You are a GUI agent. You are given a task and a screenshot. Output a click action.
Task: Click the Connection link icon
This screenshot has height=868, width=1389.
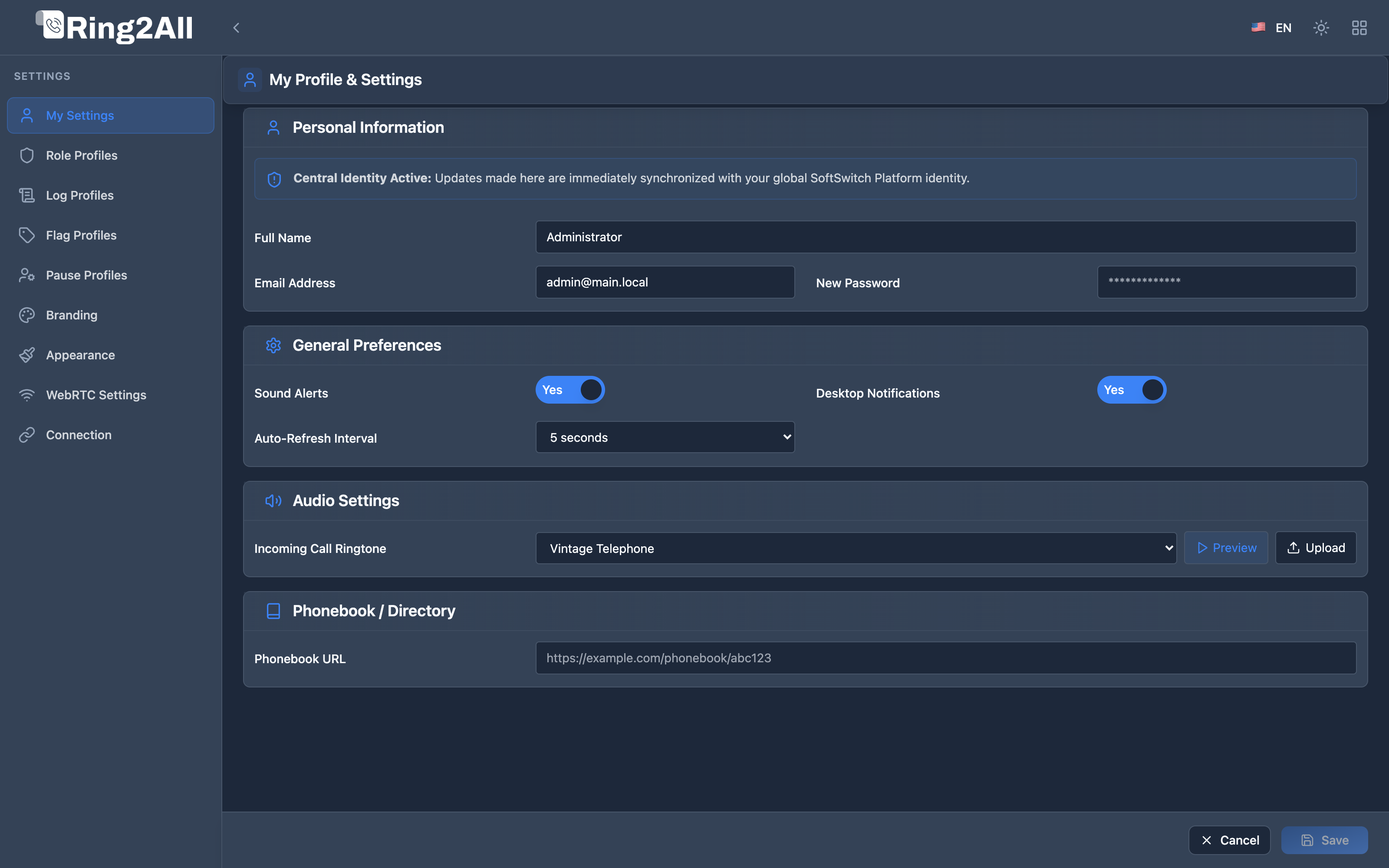(x=27, y=434)
